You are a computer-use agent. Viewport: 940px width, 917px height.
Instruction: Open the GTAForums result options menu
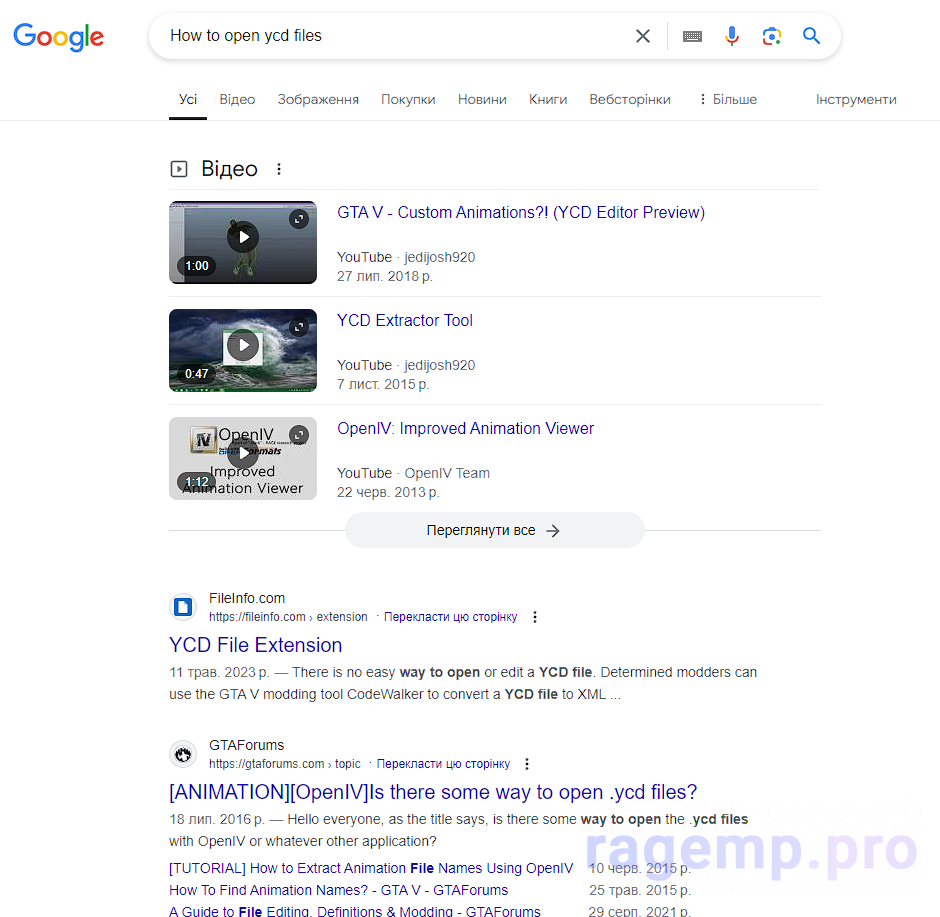527,764
